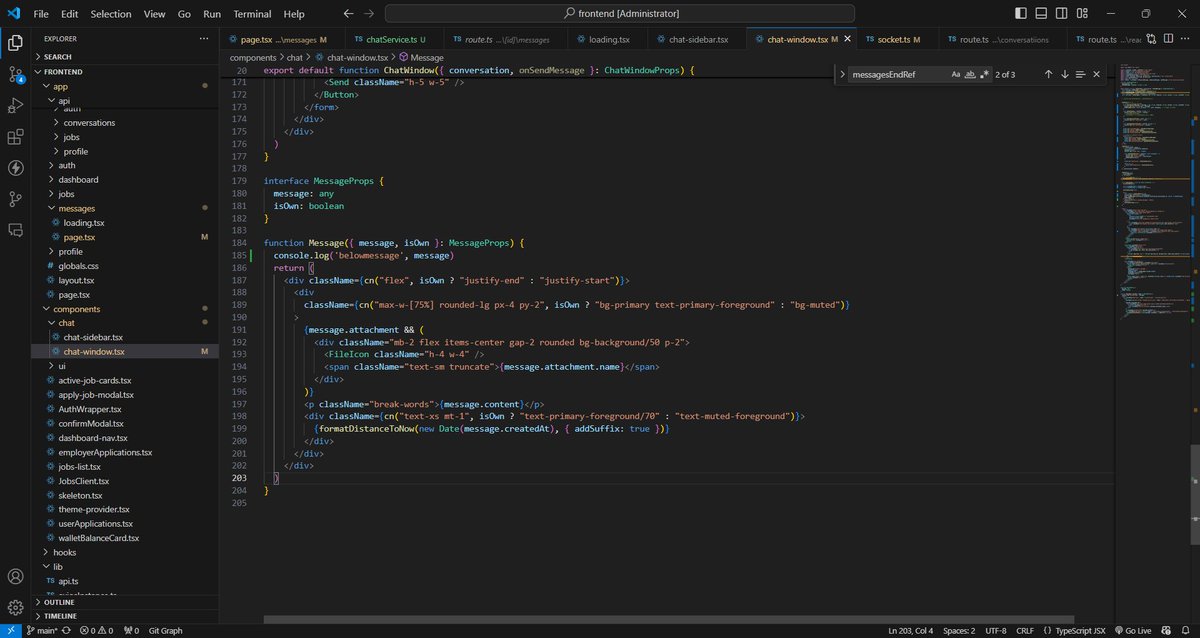Expand the find widget to show replace field
Image resolution: width=1200 pixels, height=638 pixels.
(843, 74)
